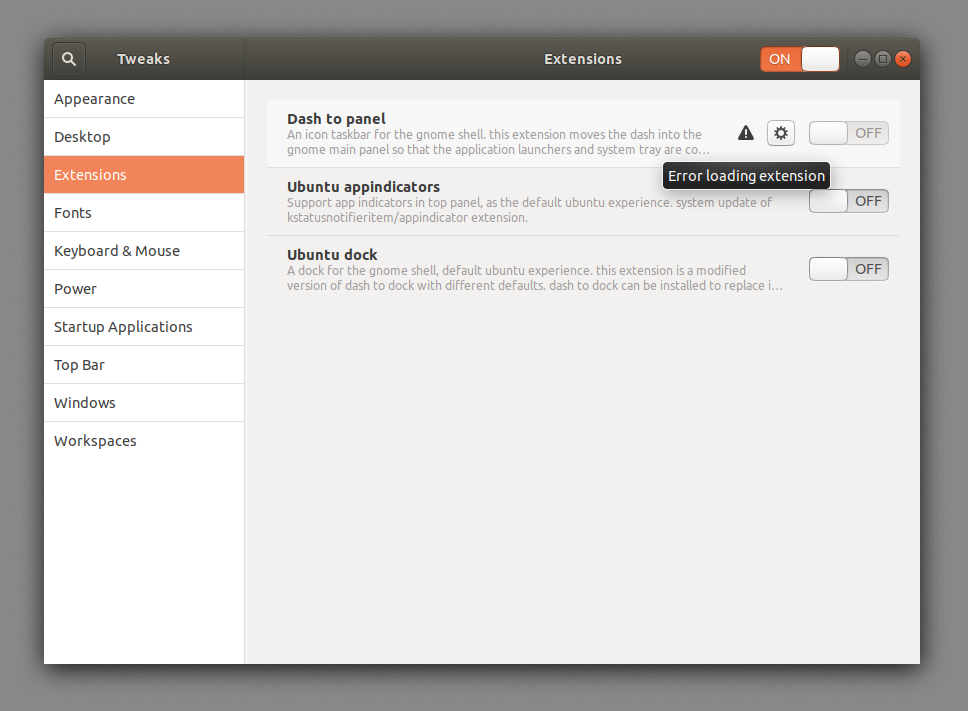Open the search in Tweaks header
The width and height of the screenshot is (968, 711).
69,59
